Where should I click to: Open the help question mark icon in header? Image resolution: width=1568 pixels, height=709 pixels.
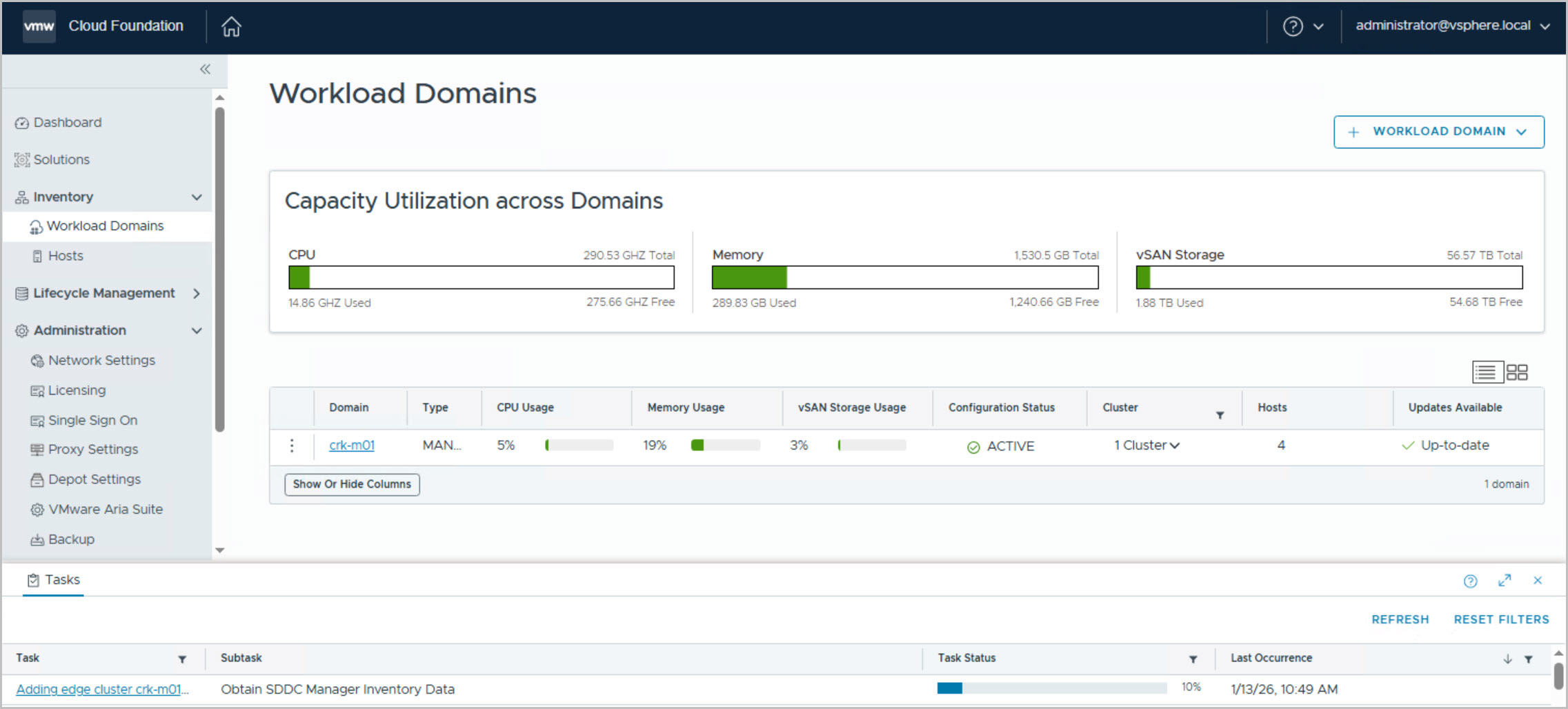(1293, 27)
